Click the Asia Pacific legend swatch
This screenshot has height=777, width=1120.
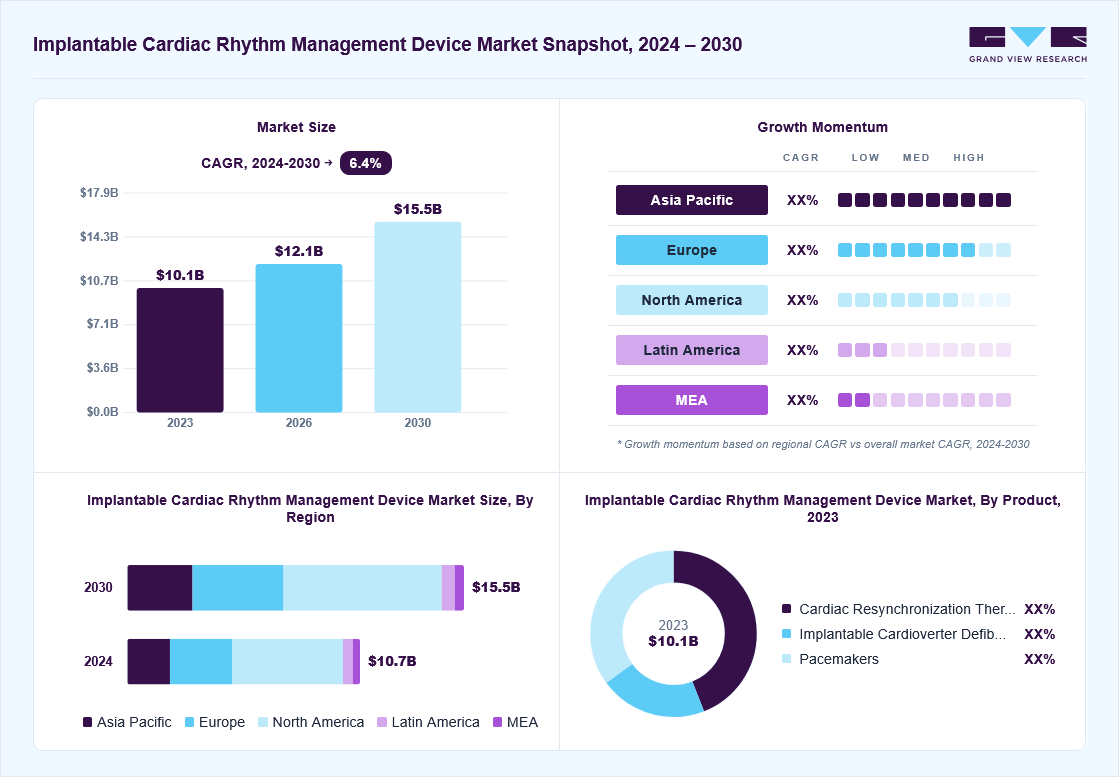tap(88, 722)
